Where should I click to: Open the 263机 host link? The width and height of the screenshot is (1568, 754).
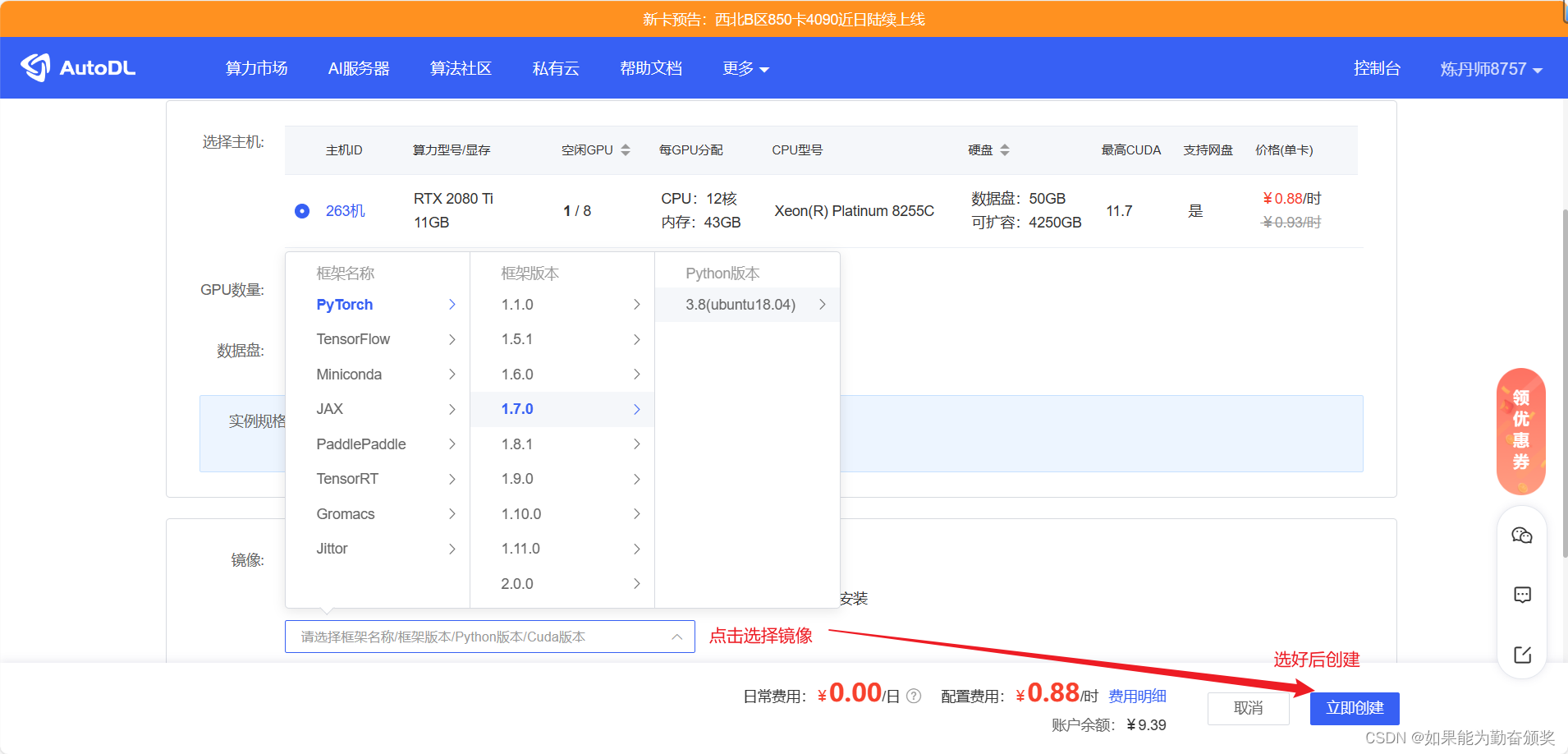pos(346,211)
